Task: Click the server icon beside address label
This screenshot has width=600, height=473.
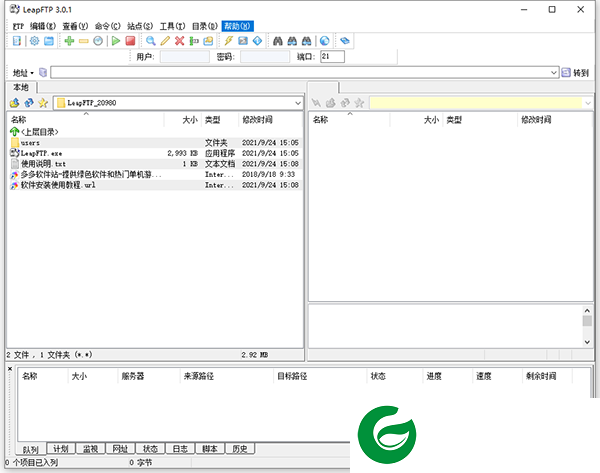Action: click(x=43, y=72)
